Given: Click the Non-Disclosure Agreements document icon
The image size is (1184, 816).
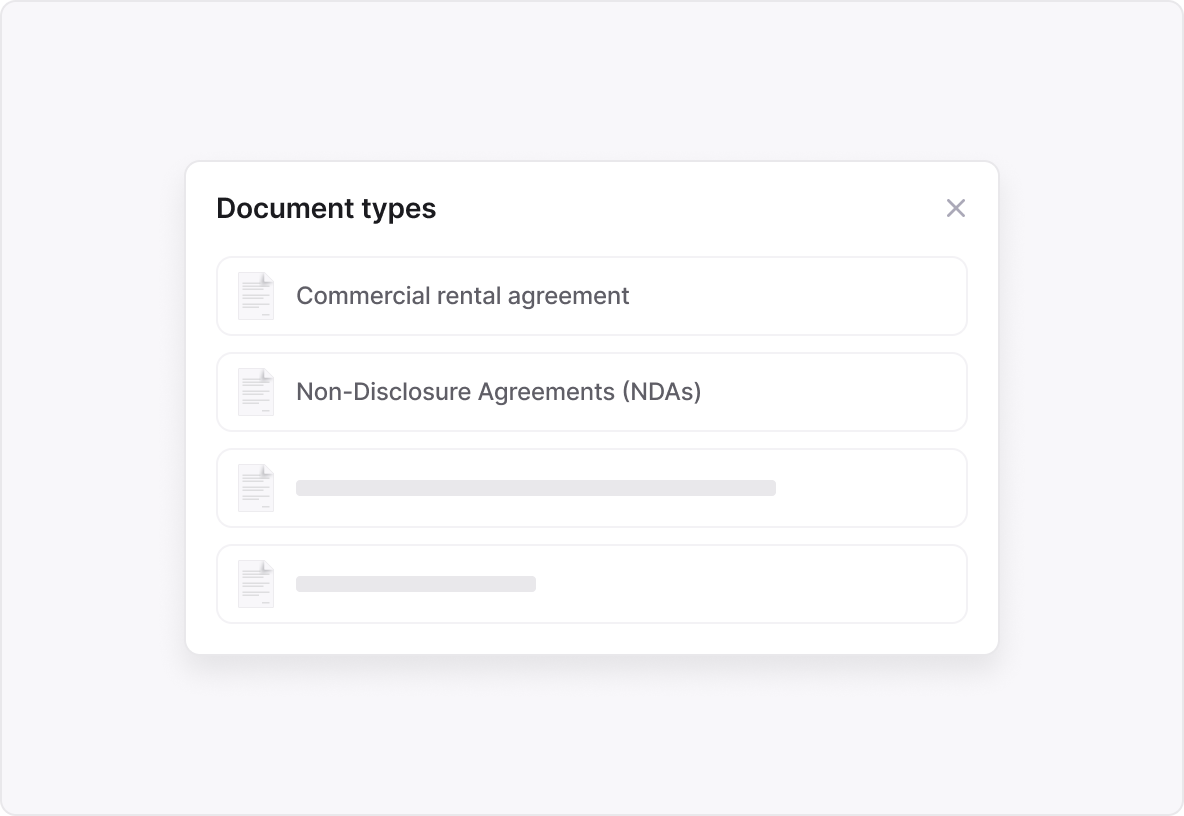Looking at the screenshot, I should (x=256, y=392).
